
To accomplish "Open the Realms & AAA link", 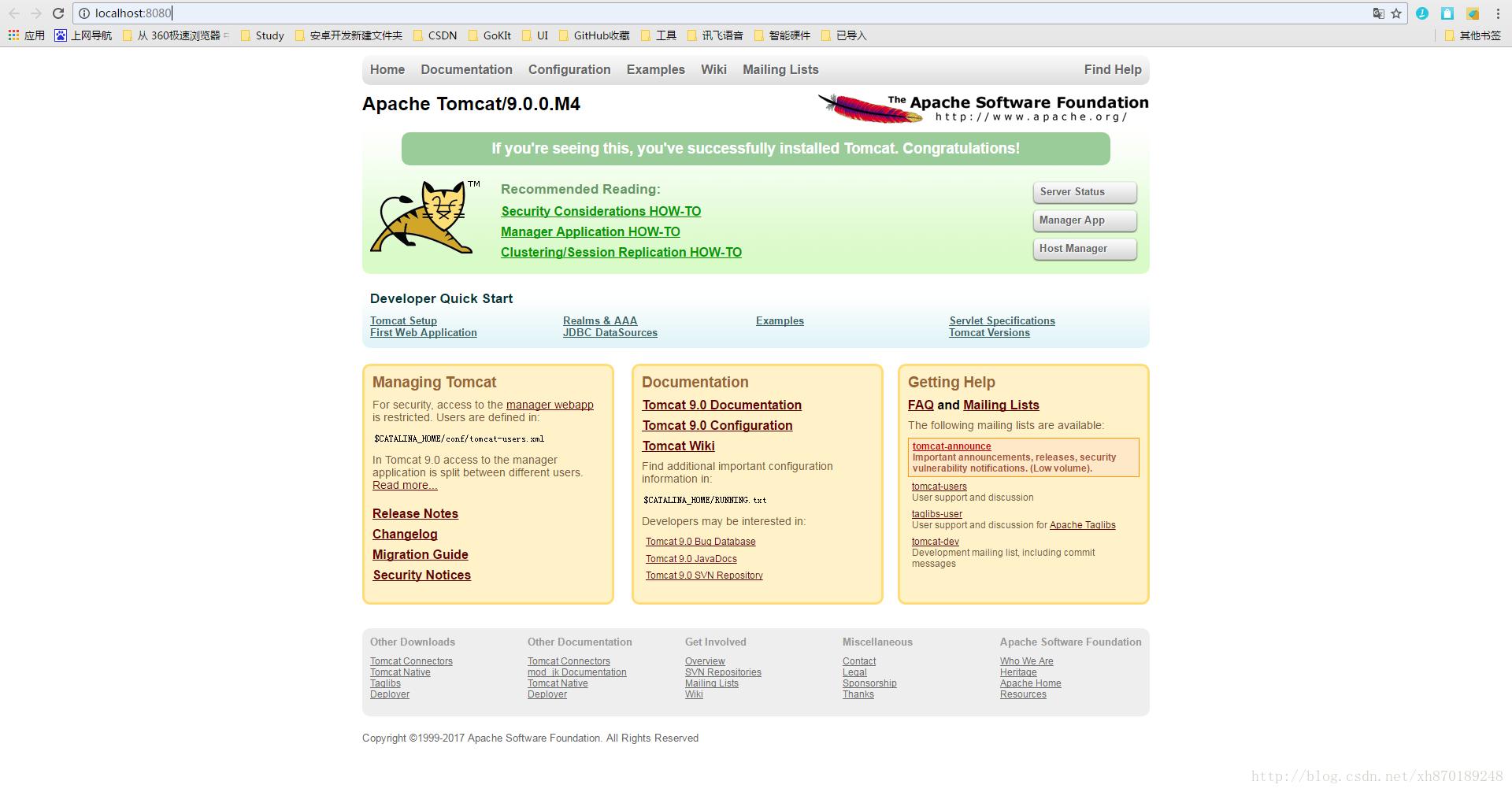I will click(600, 320).
